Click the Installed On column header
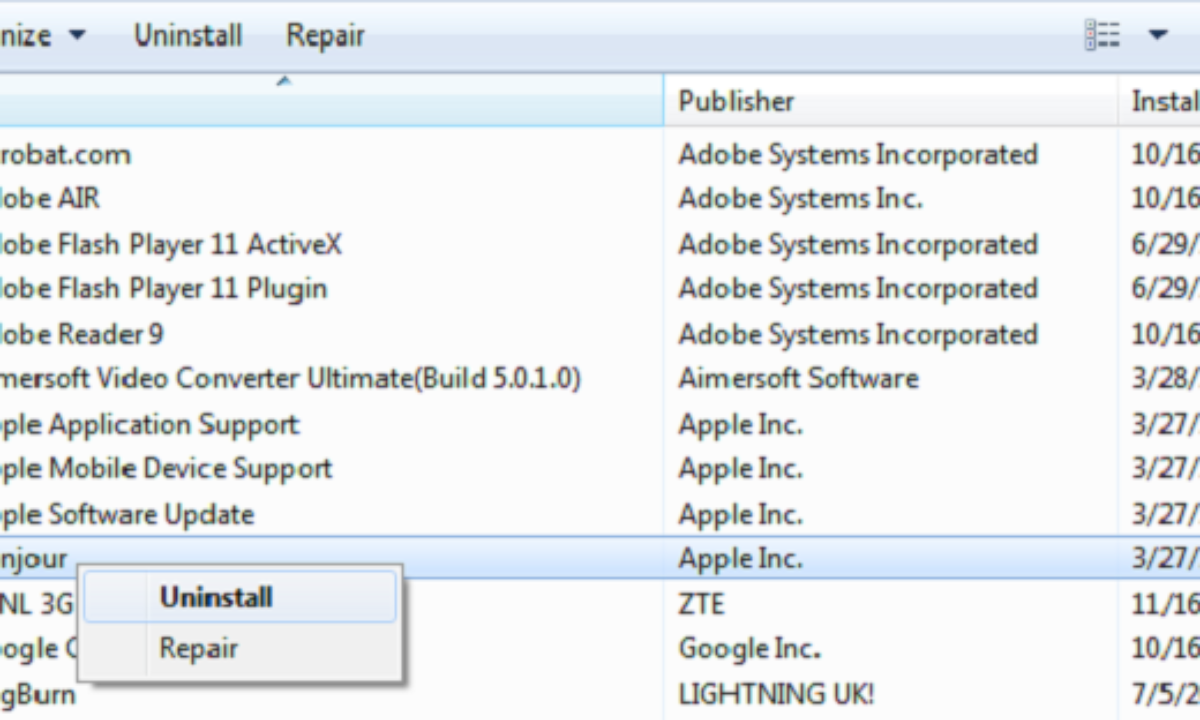This screenshot has width=1200, height=720. 1164,101
